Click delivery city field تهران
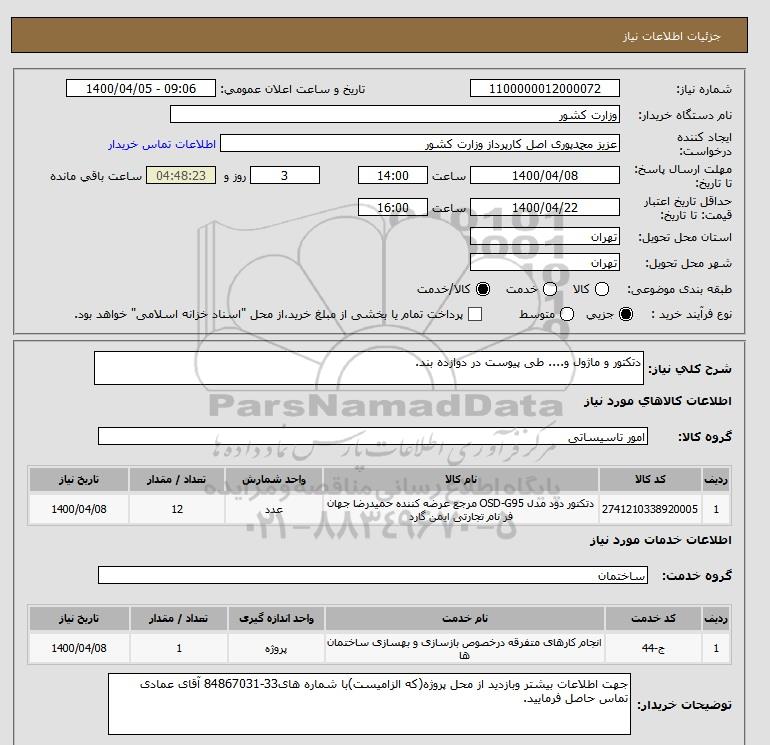 pos(545,263)
